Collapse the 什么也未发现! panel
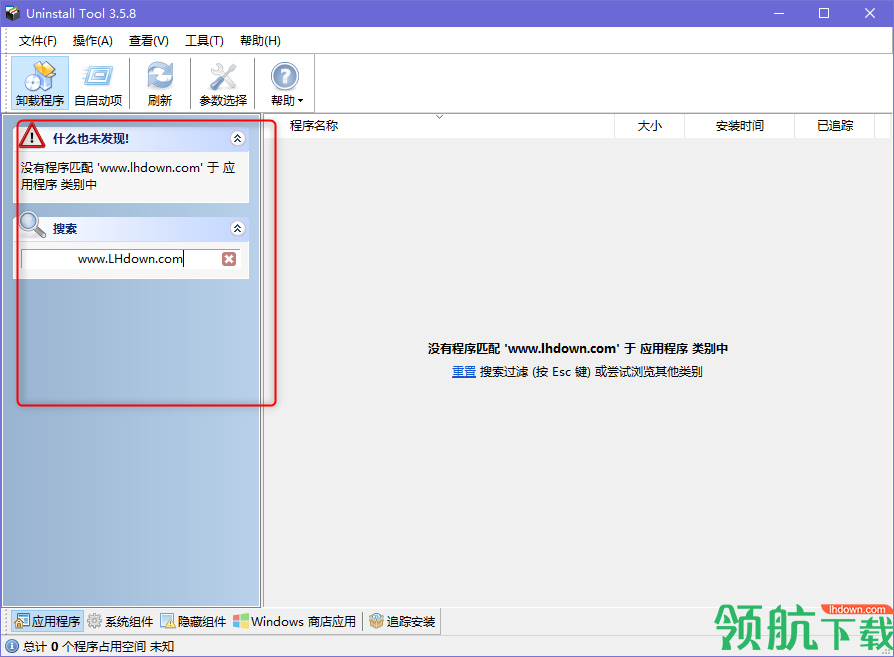Viewport: 894px width, 657px height. (x=238, y=138)
